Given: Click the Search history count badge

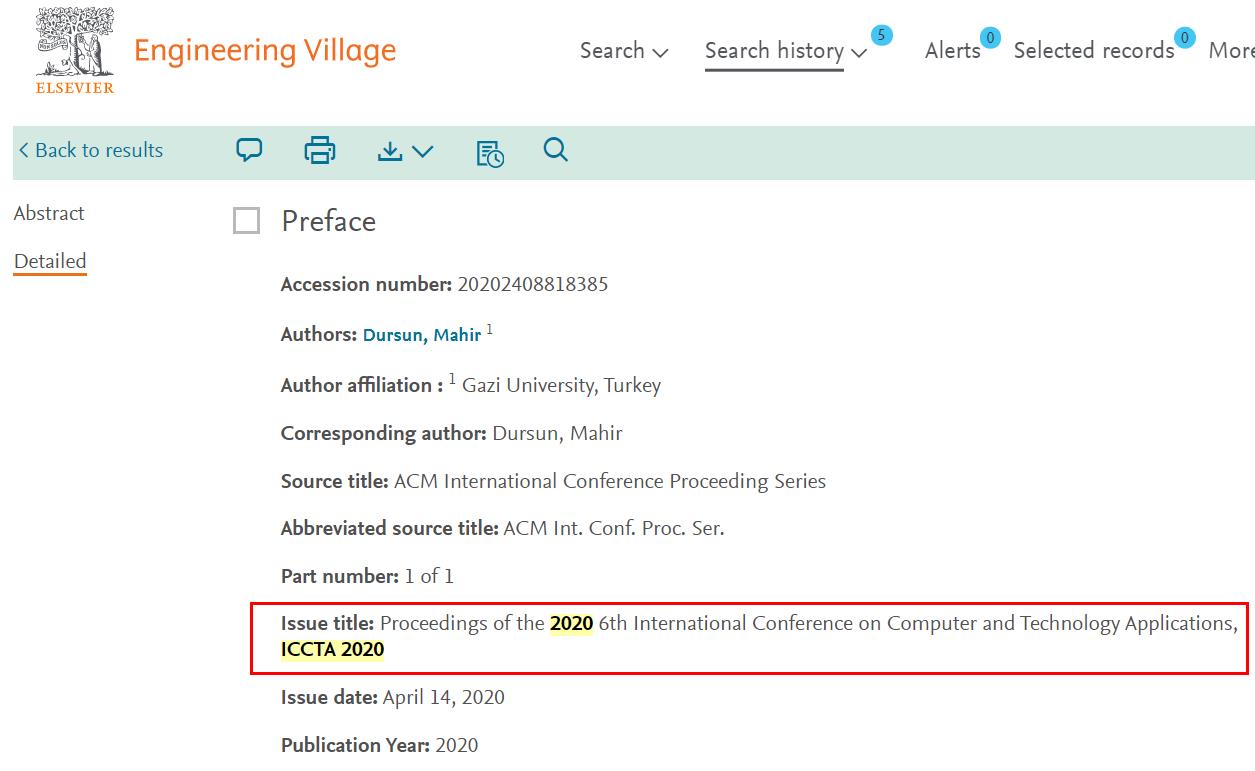Looking at the screenshot, I should tap(881, 36).
